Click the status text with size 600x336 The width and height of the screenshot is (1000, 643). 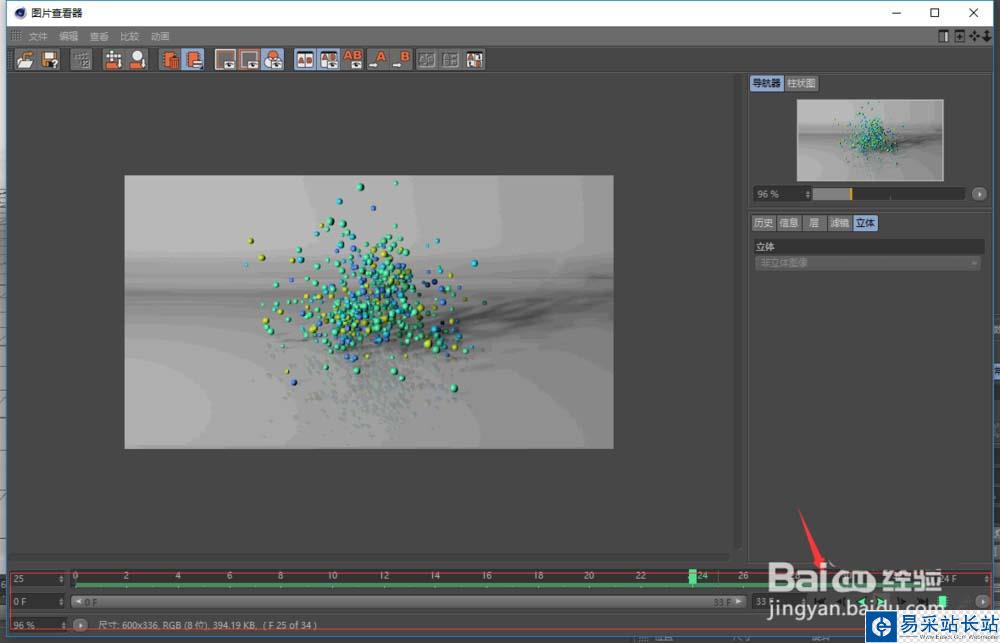click(x=208, y=625)
